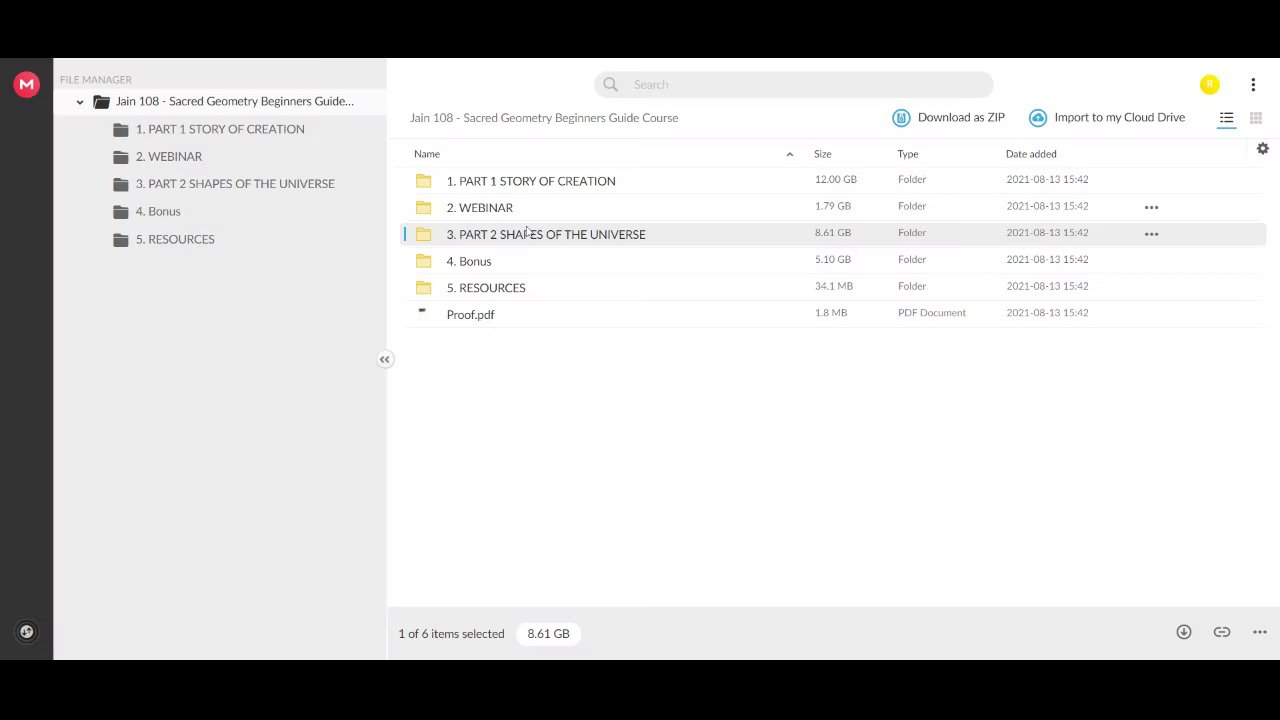
Task: Click the '8.61 GB' selection size badge
Action: 548,634
